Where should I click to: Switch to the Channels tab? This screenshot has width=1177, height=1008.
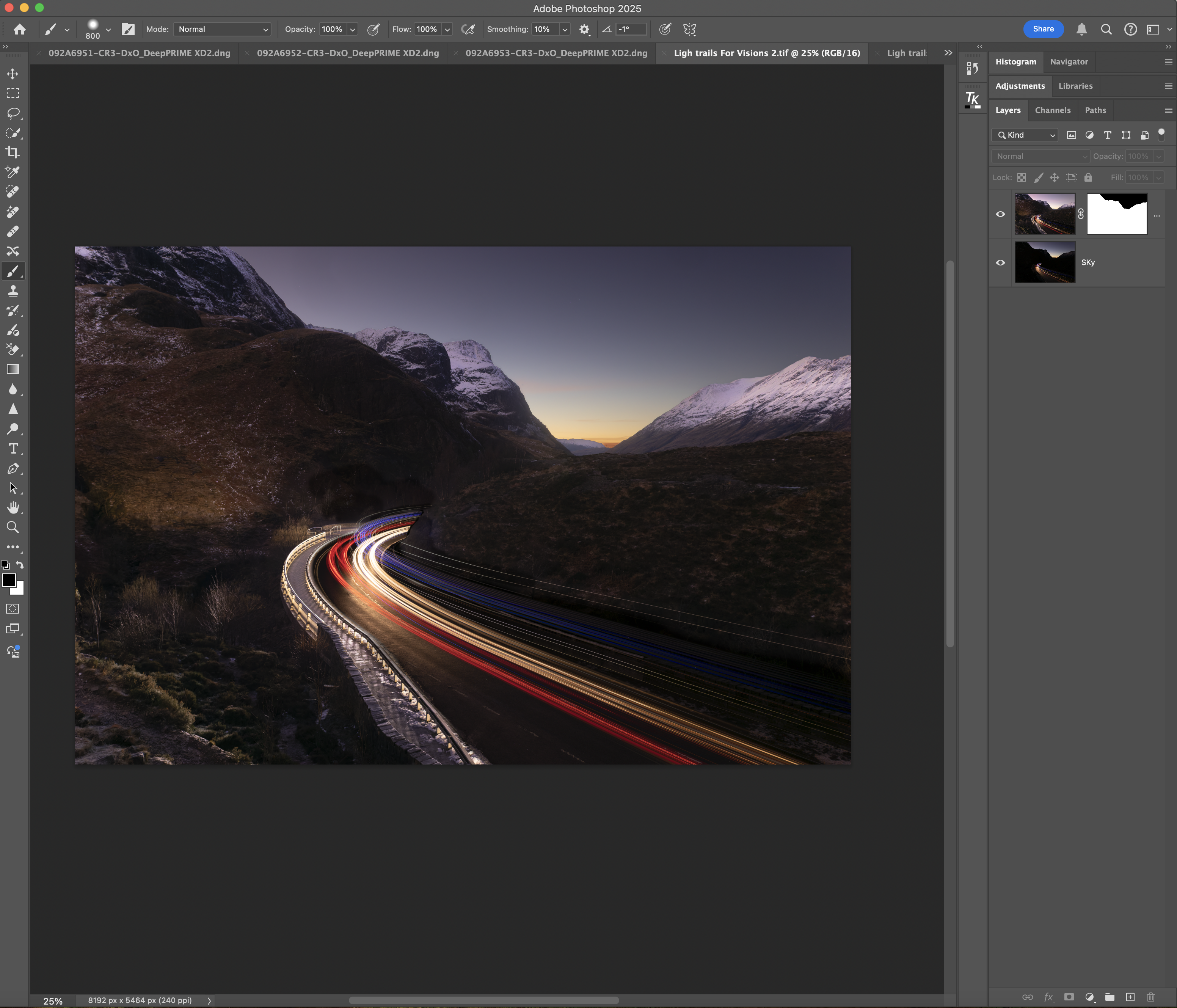click(1052, 110)
